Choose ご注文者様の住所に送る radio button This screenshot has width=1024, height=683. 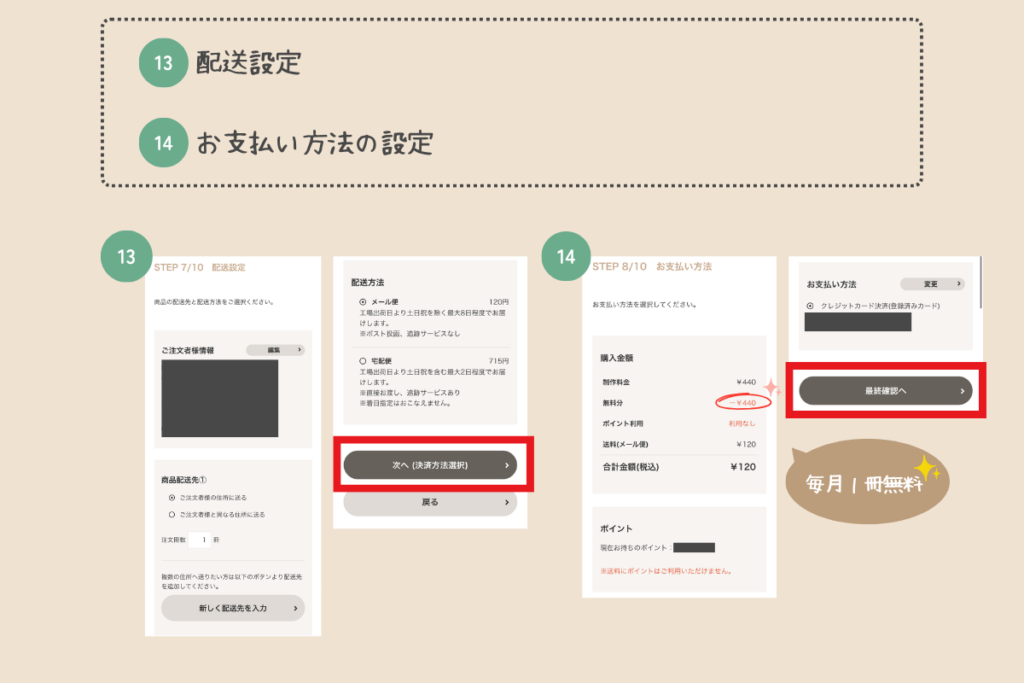(172, 497)
